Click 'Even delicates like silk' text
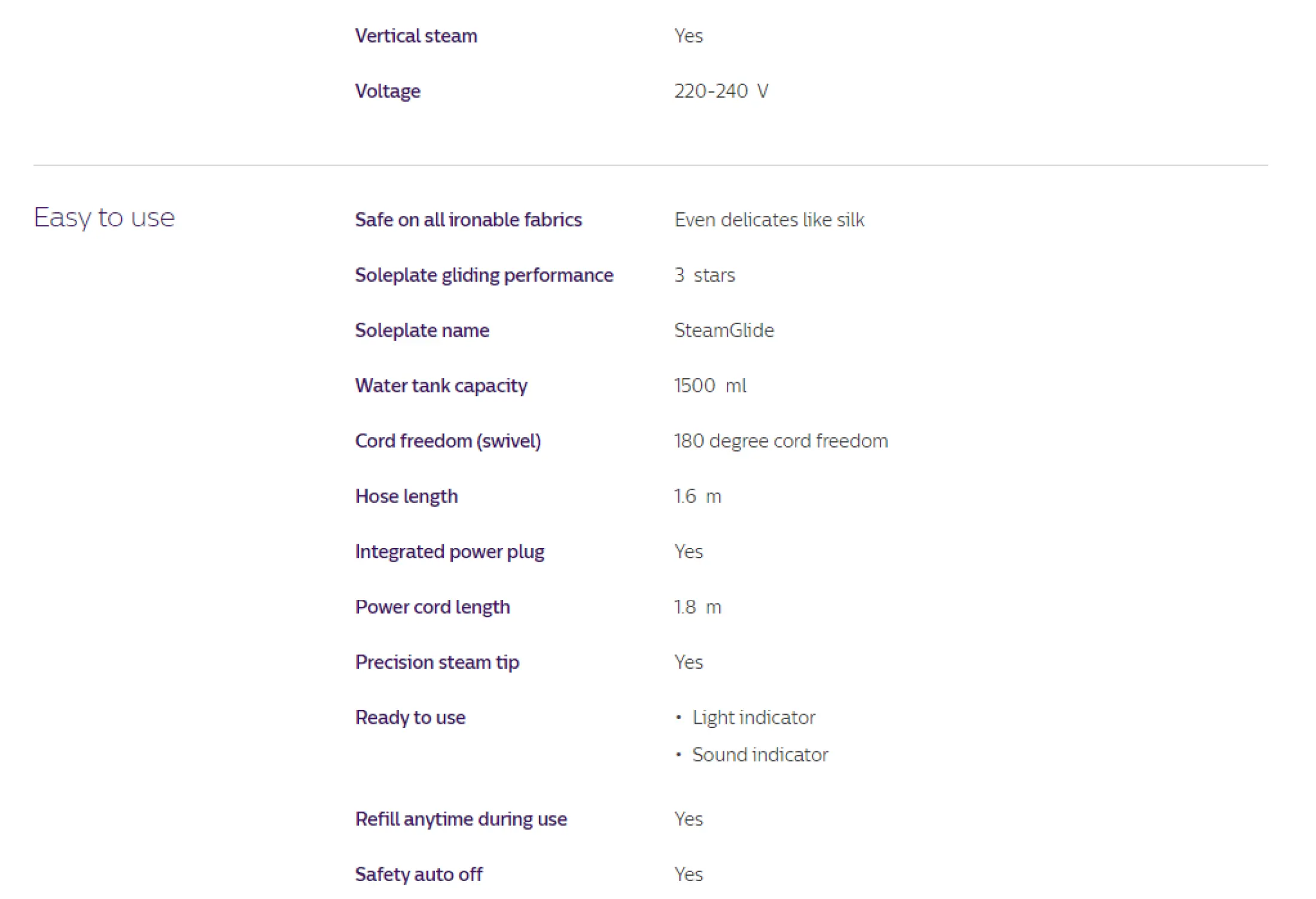1316x899 pixels. 769,220
